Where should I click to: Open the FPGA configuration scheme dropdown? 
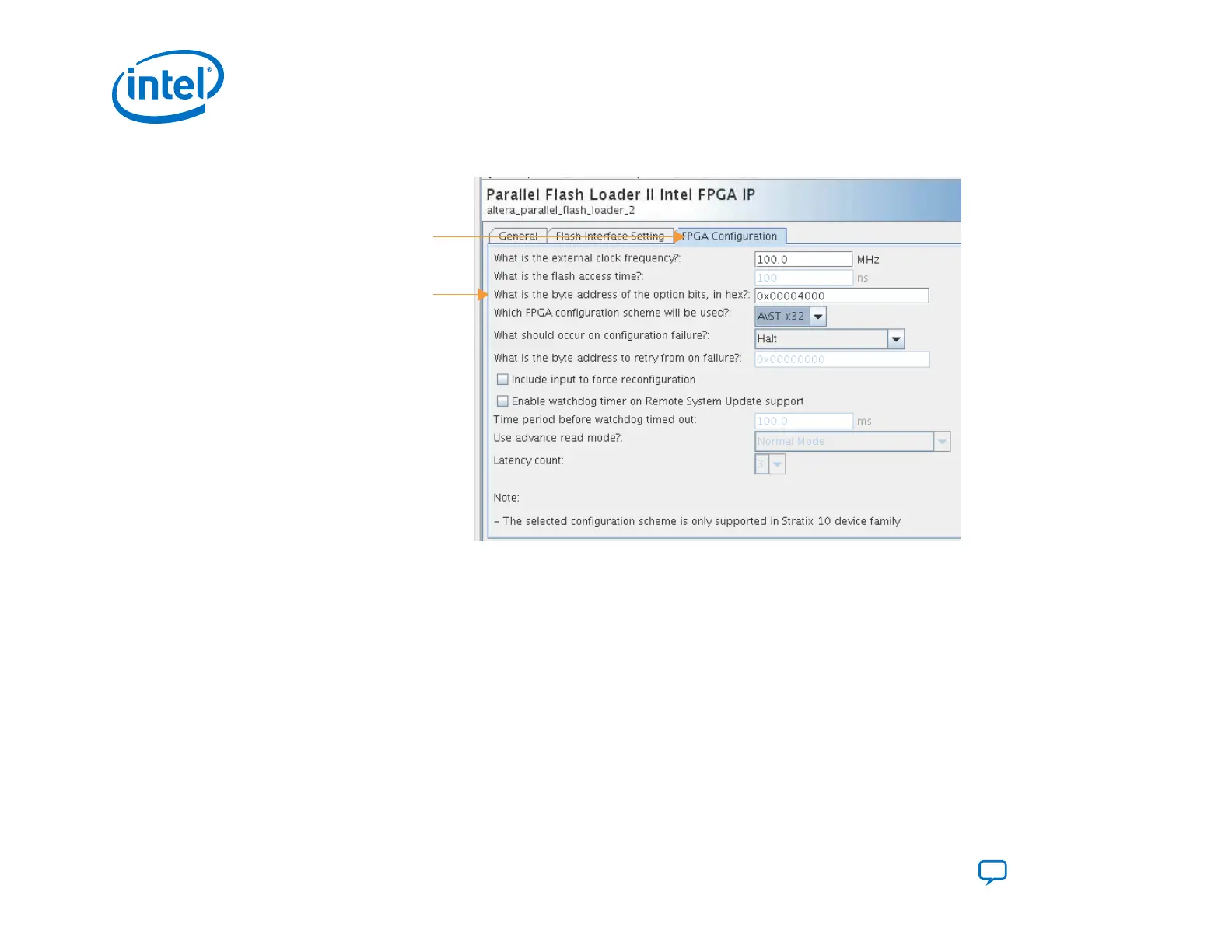click(790, 316)
